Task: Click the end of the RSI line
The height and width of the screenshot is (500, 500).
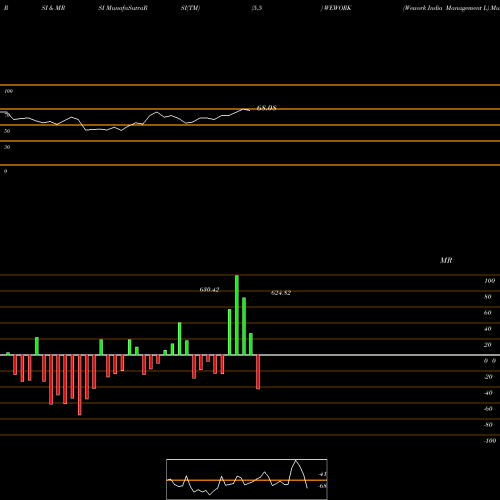Action: click(x=249, y=110)
